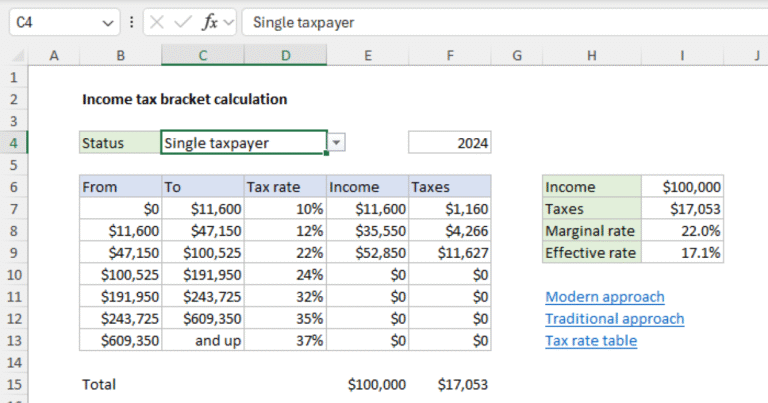Follow the Tax rate table link

tap(591, 341)
